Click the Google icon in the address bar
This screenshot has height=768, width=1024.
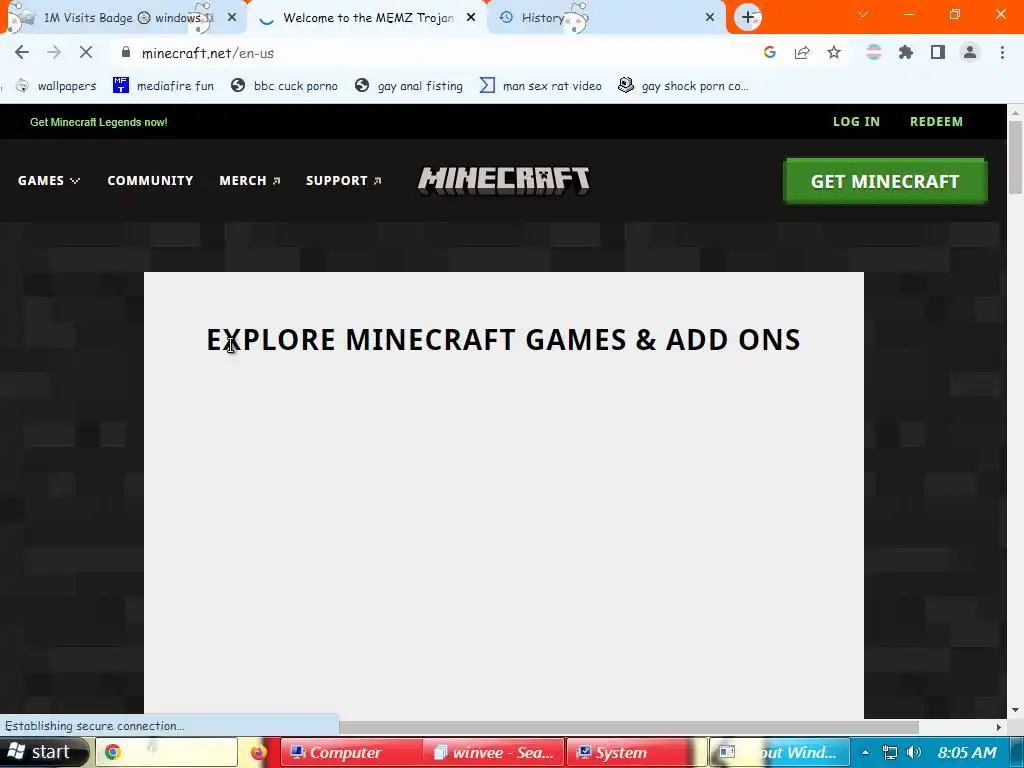pos(769,53)
